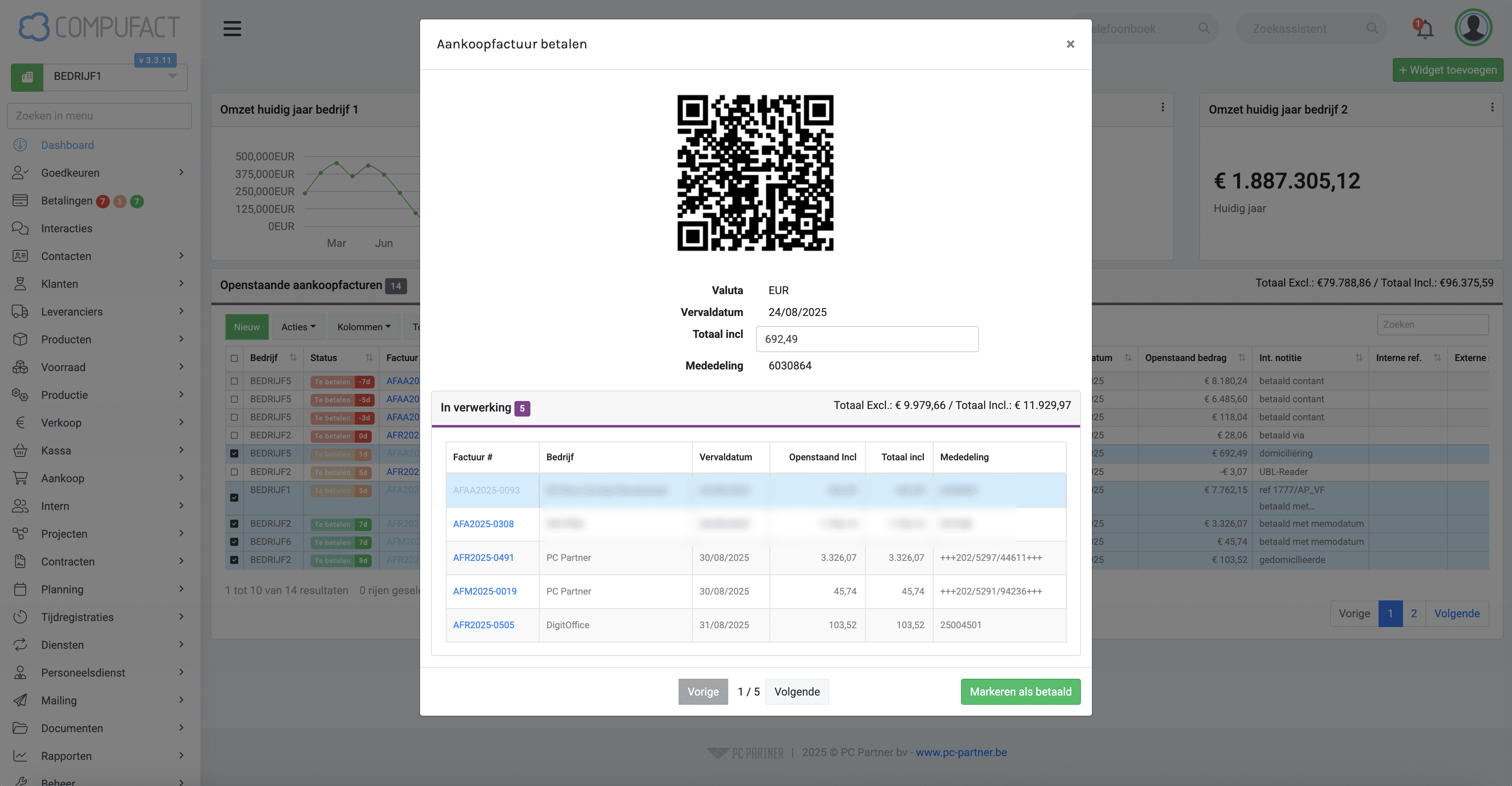Click the Verkoop euro icon
Image resolution: width=1512 pixels, height=786 pixels.
coord(20,422)
